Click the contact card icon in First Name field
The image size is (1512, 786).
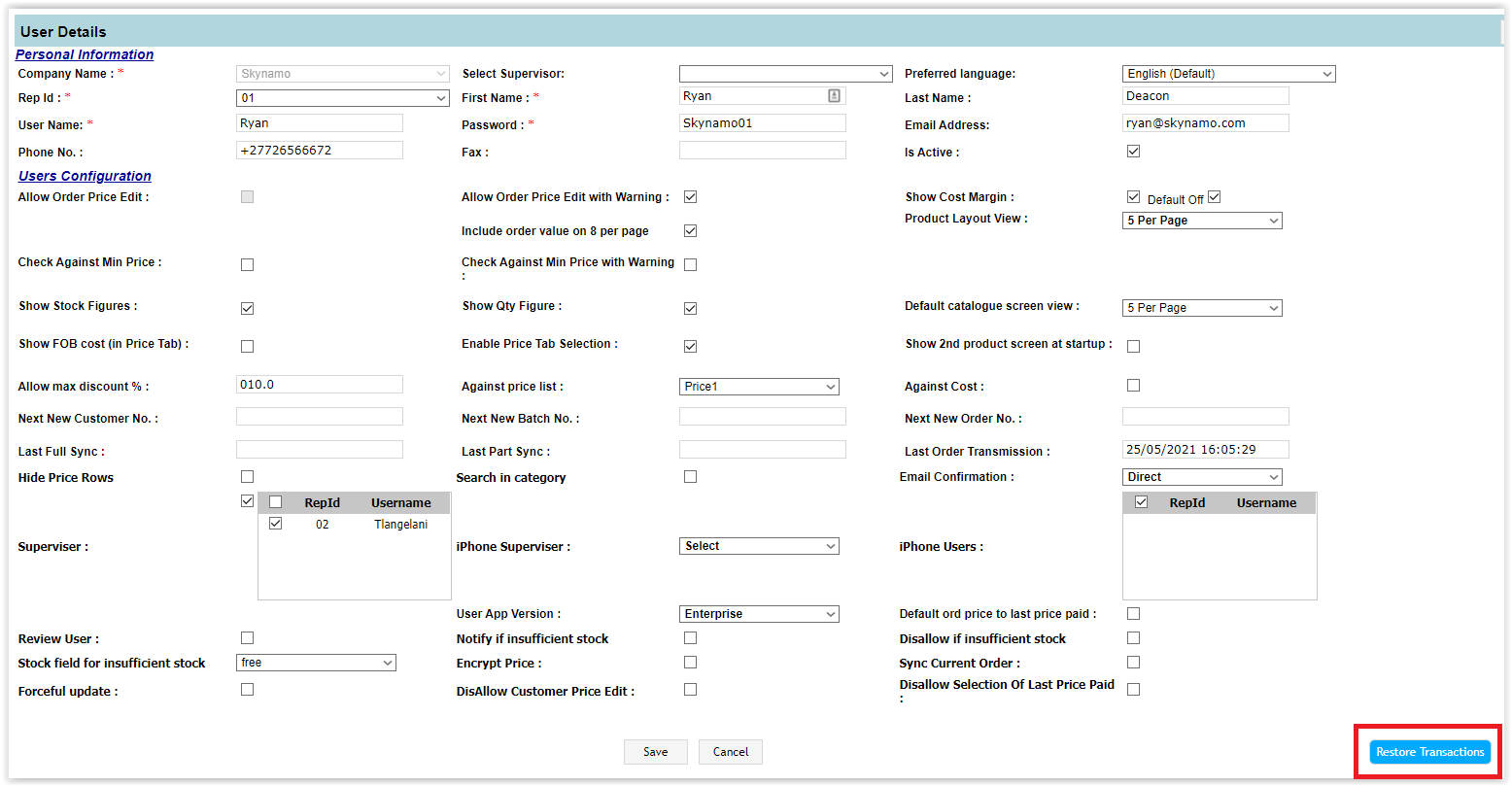click(834, 96)
